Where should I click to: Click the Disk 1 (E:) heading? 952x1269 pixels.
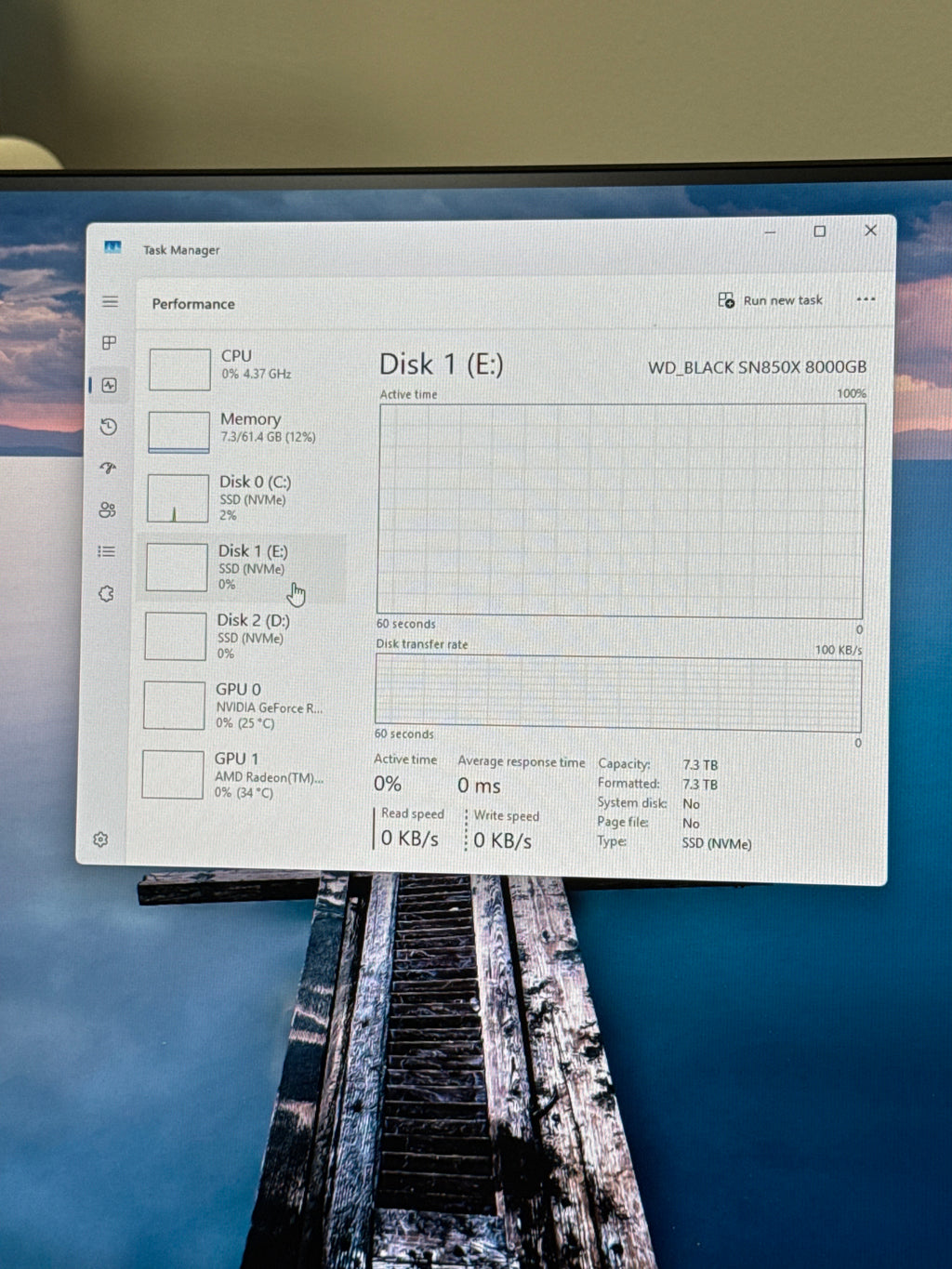tap(442, 364)
